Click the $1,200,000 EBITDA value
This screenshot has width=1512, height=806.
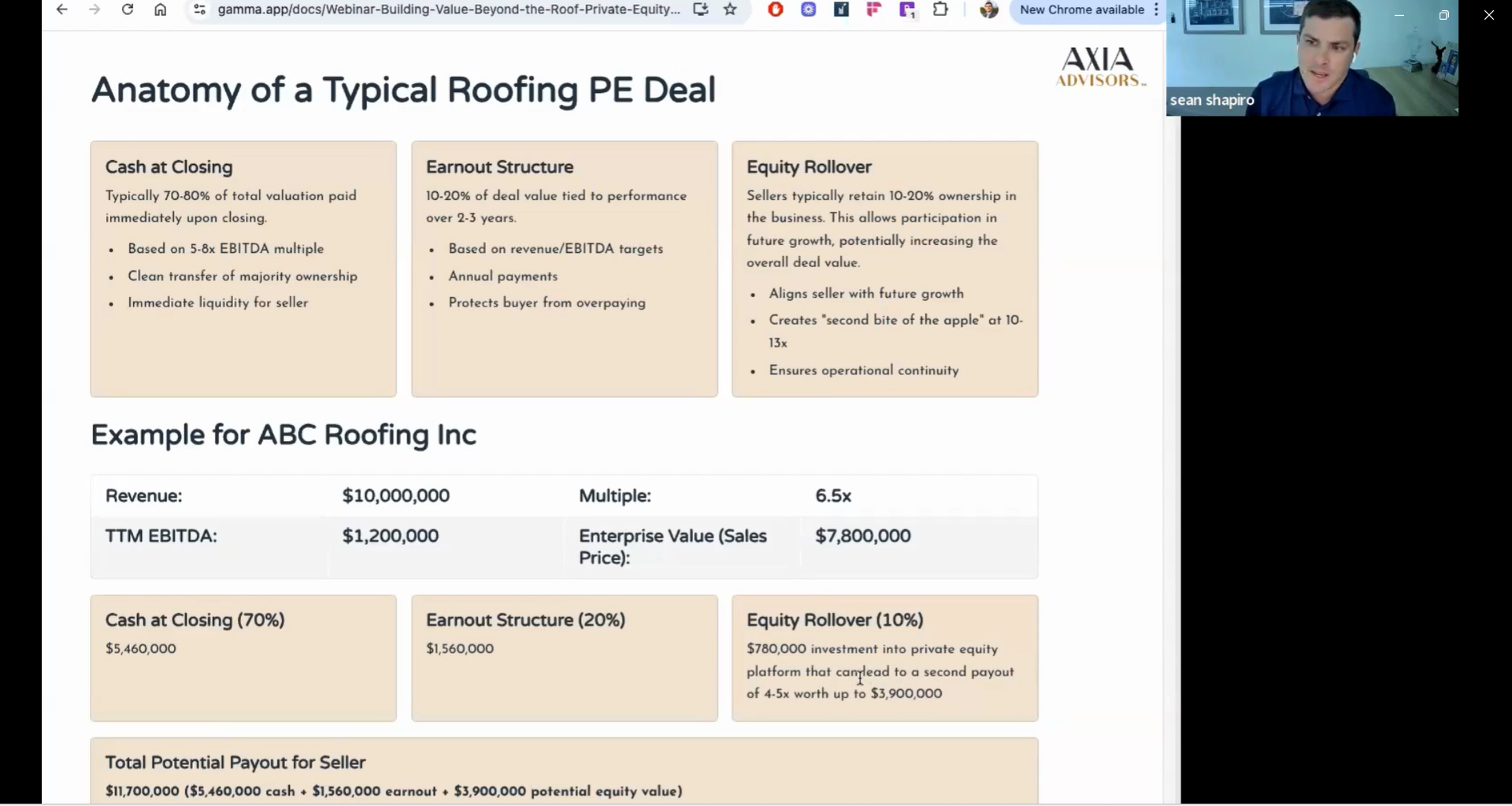(391, 536)
